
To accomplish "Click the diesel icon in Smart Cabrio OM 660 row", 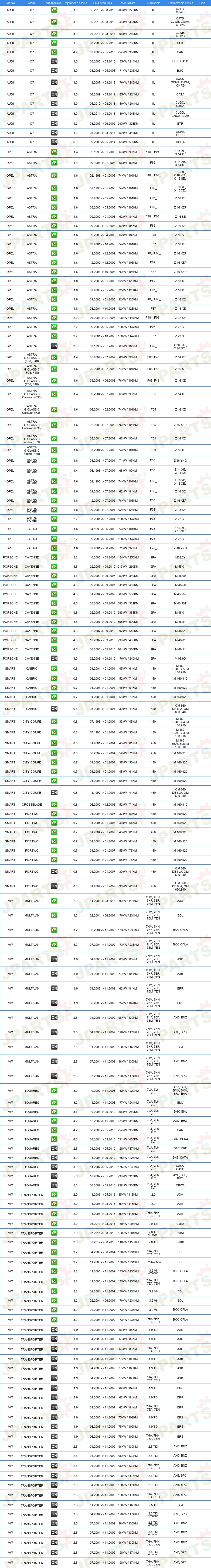I will click(x=54, y=709).
